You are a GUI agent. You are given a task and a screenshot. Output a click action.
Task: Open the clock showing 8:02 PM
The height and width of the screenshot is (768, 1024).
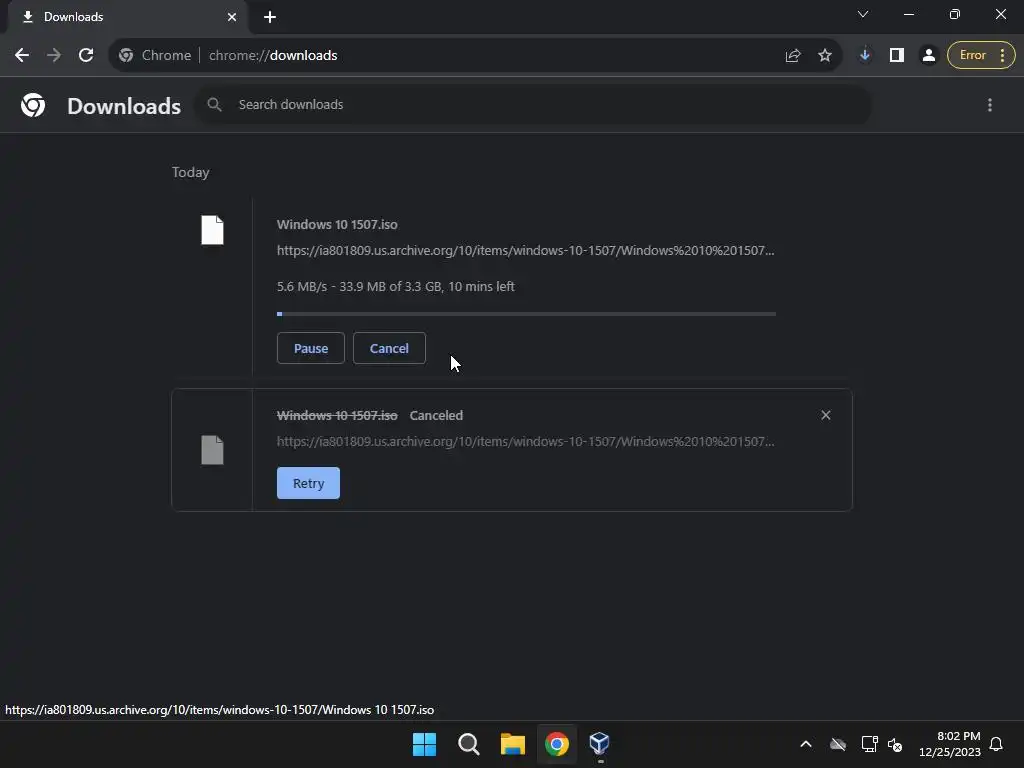coord(950,744)
